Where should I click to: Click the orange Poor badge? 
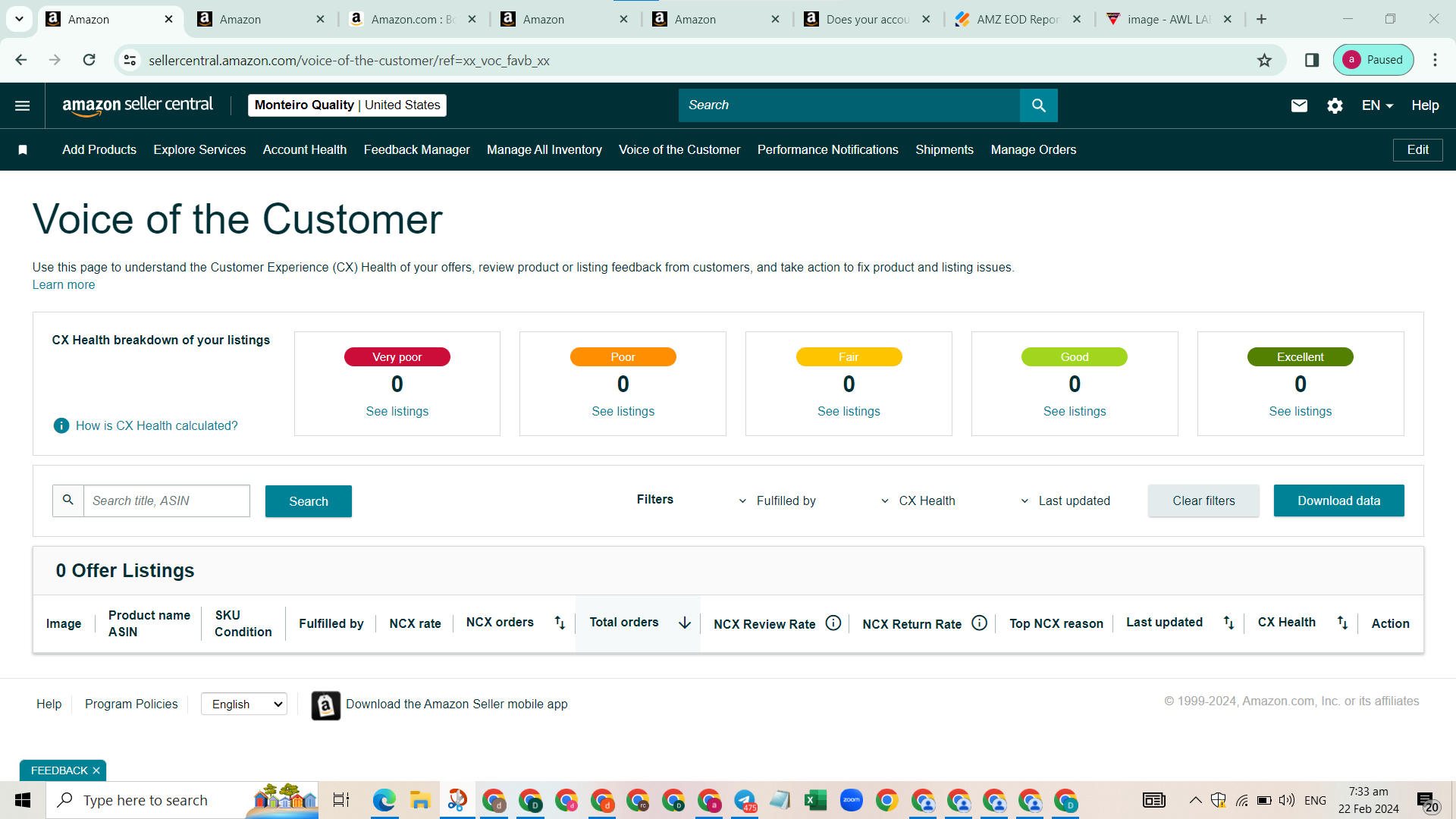coord(623,357)
